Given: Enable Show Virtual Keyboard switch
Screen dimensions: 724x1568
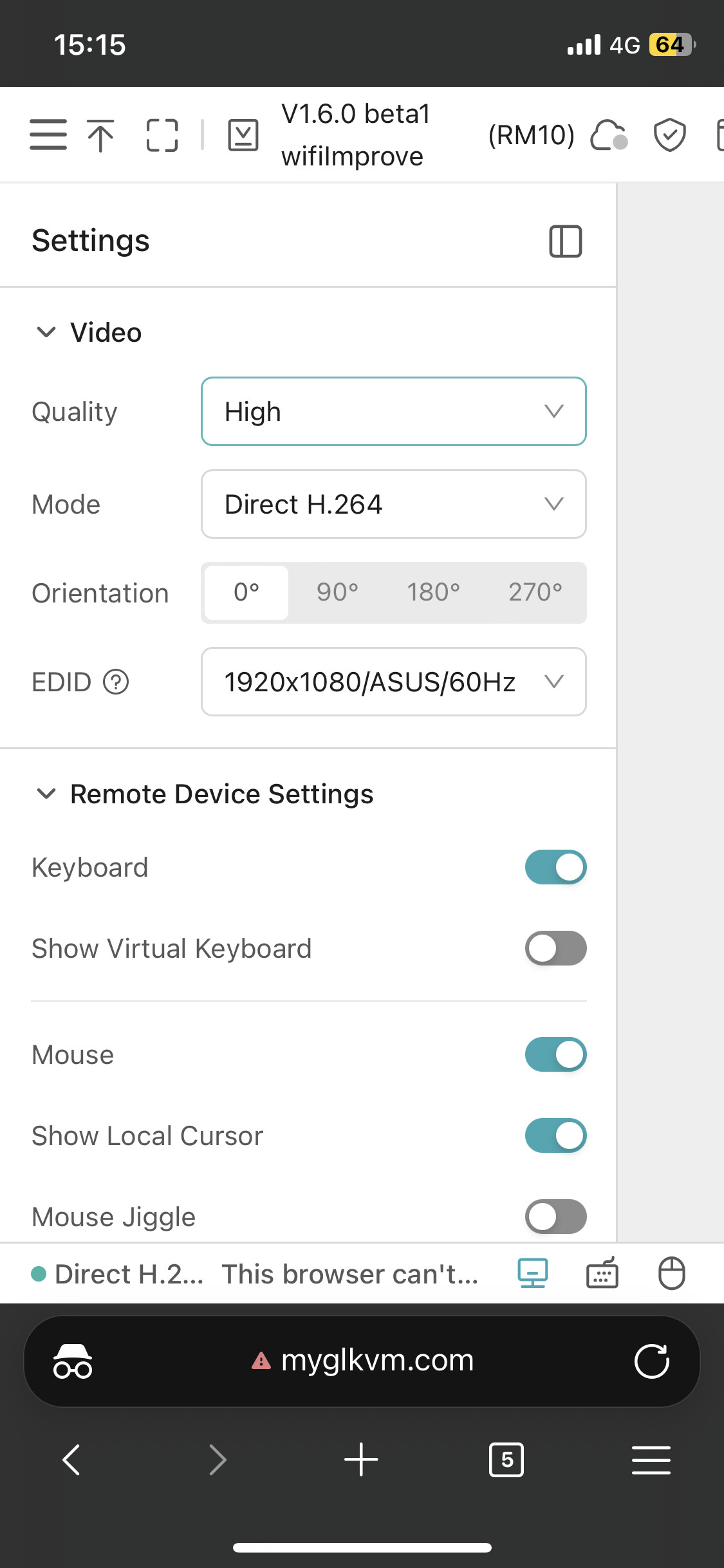Looking at the screenshot, I should 555,948.
